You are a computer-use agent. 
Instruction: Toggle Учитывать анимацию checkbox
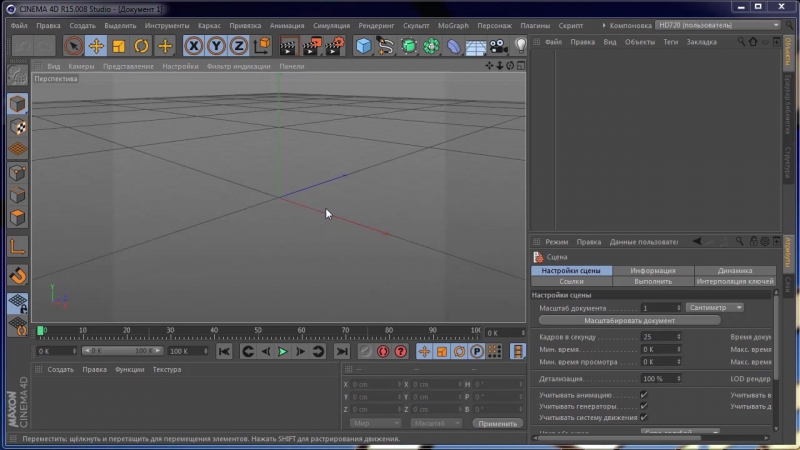644,395
